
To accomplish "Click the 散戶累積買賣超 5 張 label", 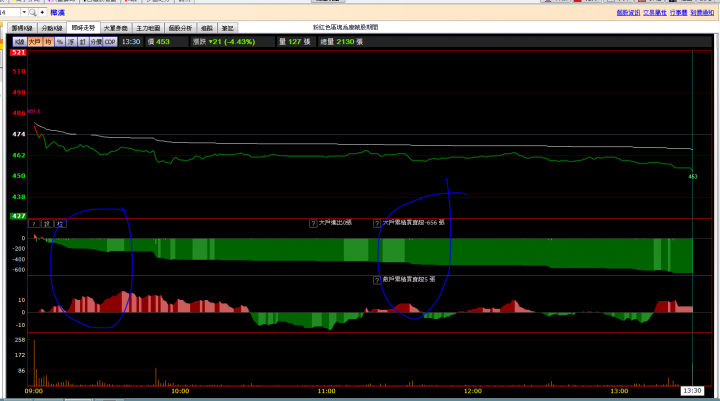I will click(x=409, y=279).
